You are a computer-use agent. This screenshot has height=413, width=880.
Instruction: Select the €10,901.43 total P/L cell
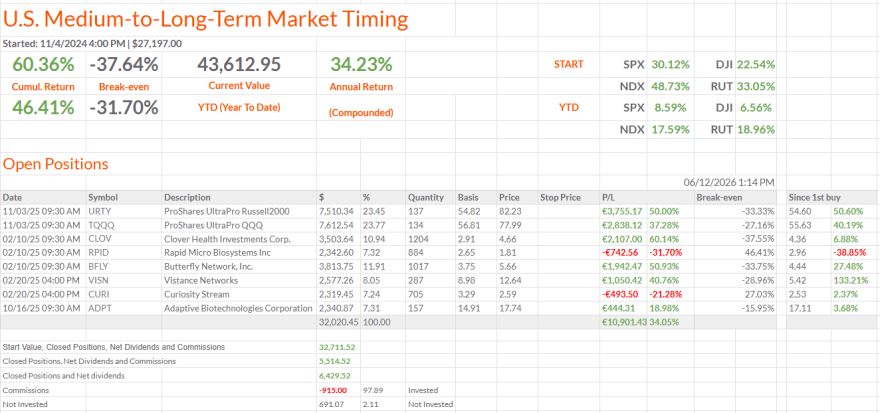click(x=623, y=322)
